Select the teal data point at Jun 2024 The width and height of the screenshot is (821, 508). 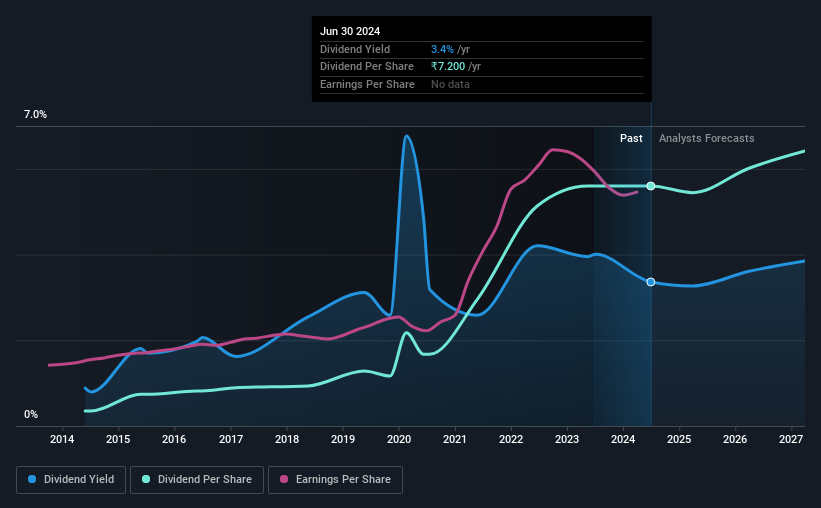pos(651,186)
